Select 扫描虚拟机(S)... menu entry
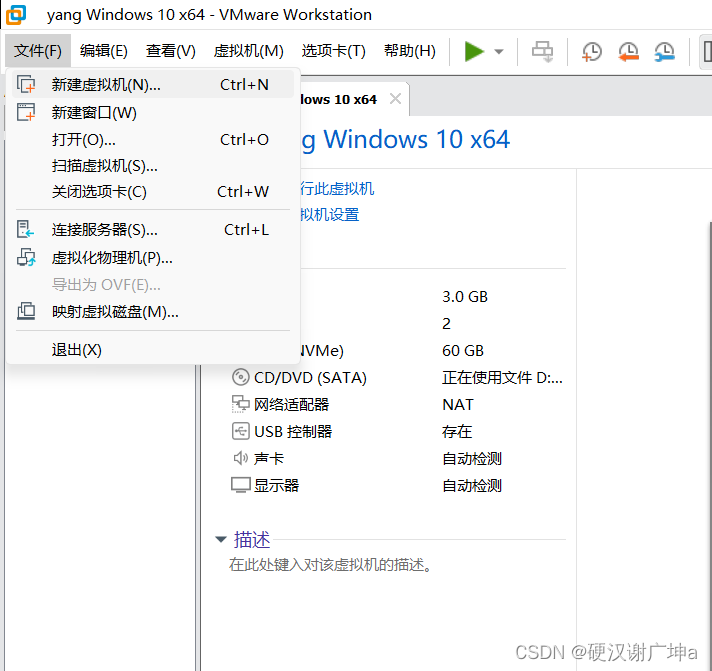 pos(153,166)
